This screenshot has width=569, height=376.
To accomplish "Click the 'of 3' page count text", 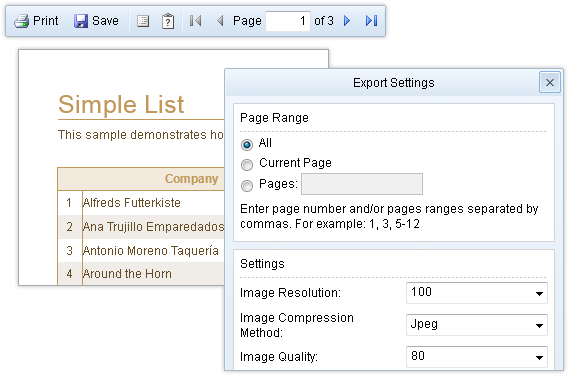I will [x=324, y=21].
